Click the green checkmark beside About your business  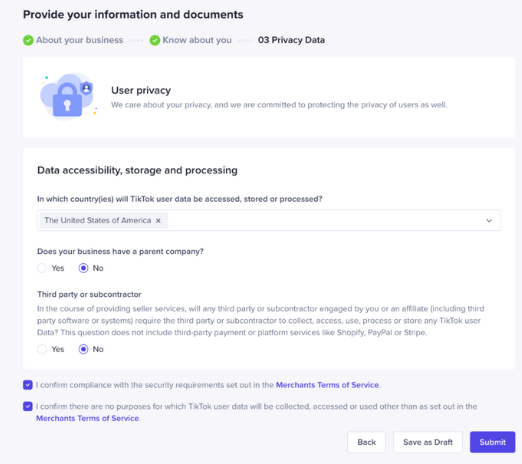click(28, 40)
